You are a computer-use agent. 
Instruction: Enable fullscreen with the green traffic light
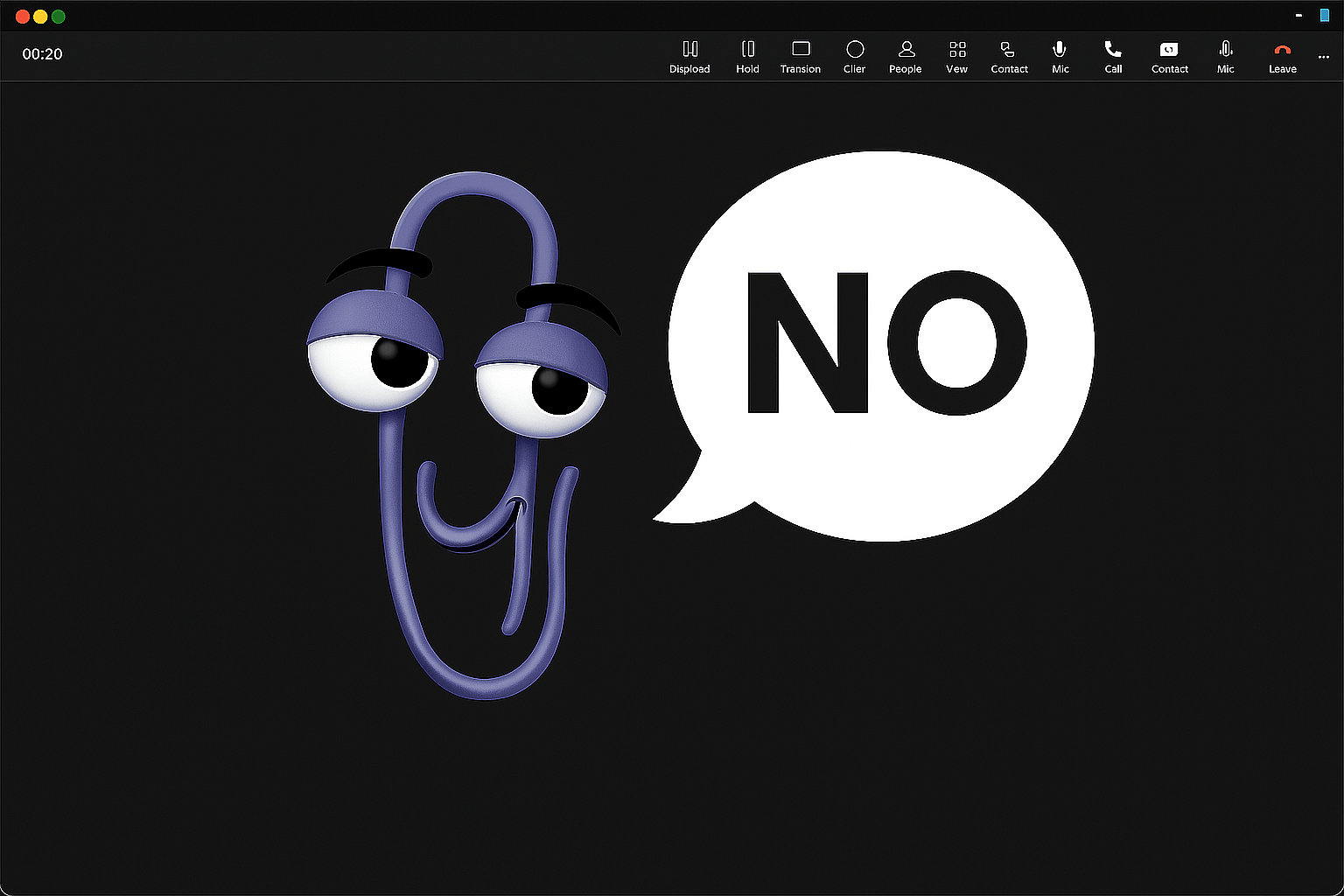click(58, 16)
